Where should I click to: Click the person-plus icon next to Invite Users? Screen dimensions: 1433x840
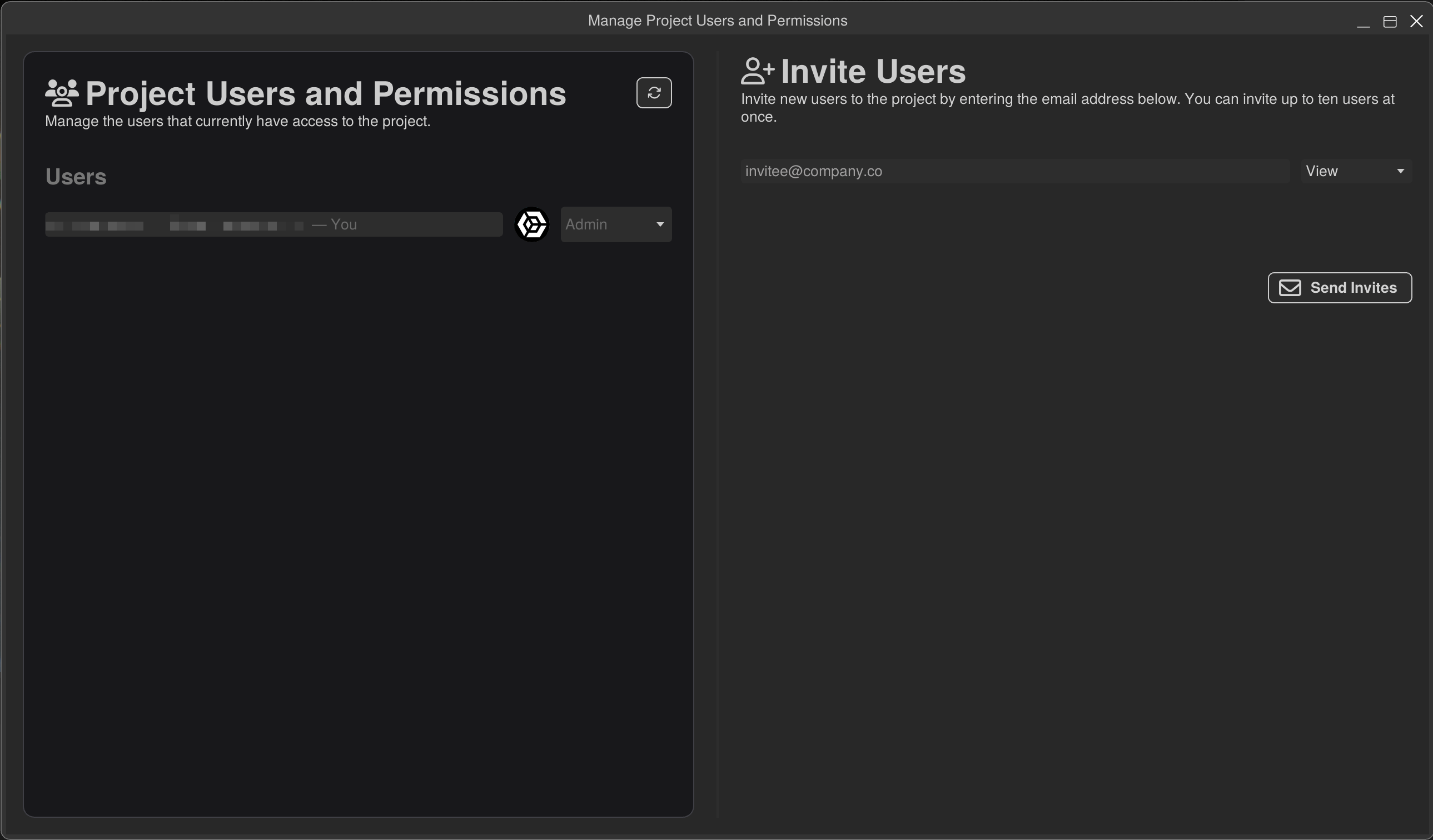coord(757,71)
